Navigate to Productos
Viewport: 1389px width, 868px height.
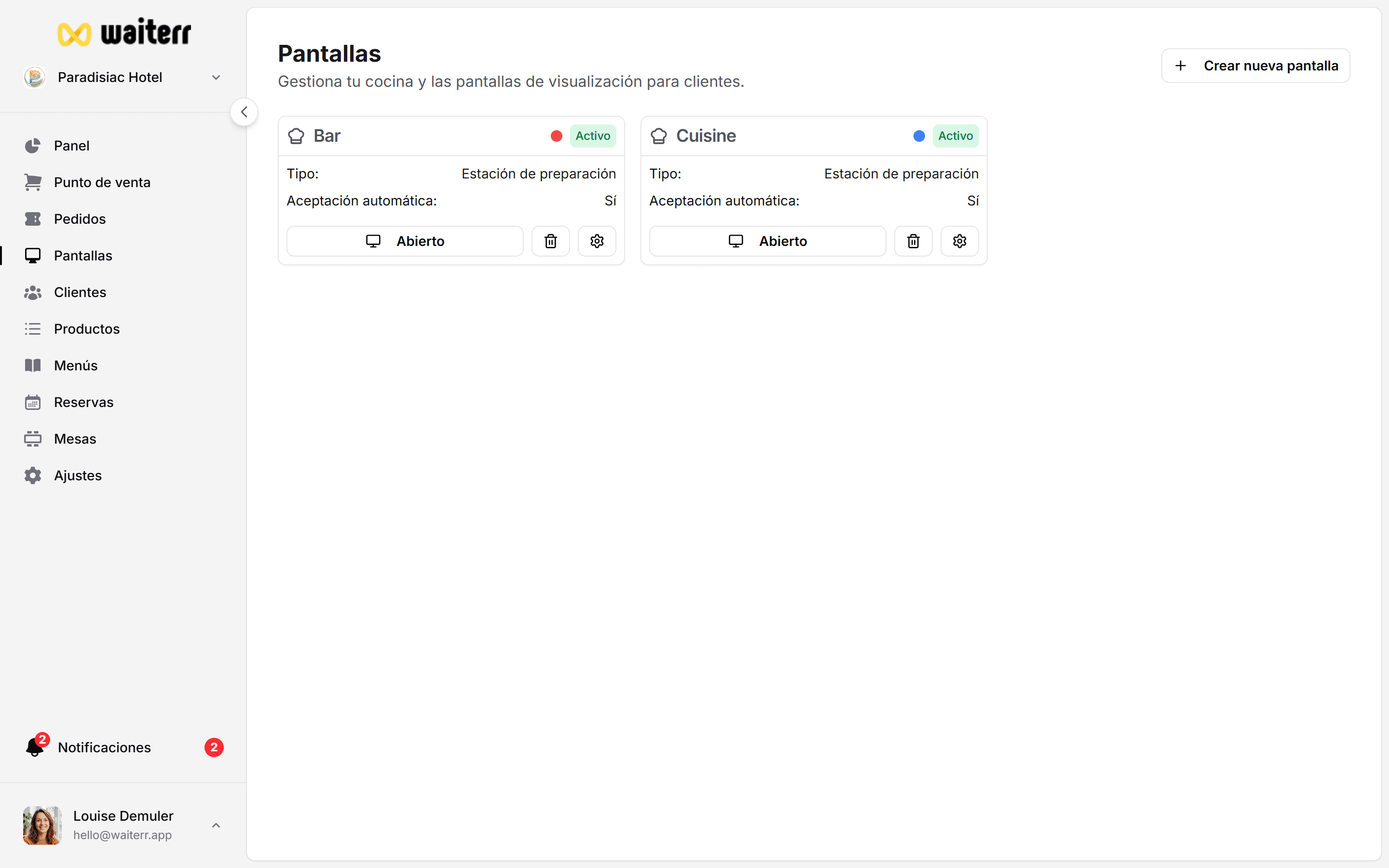[123, 329]
